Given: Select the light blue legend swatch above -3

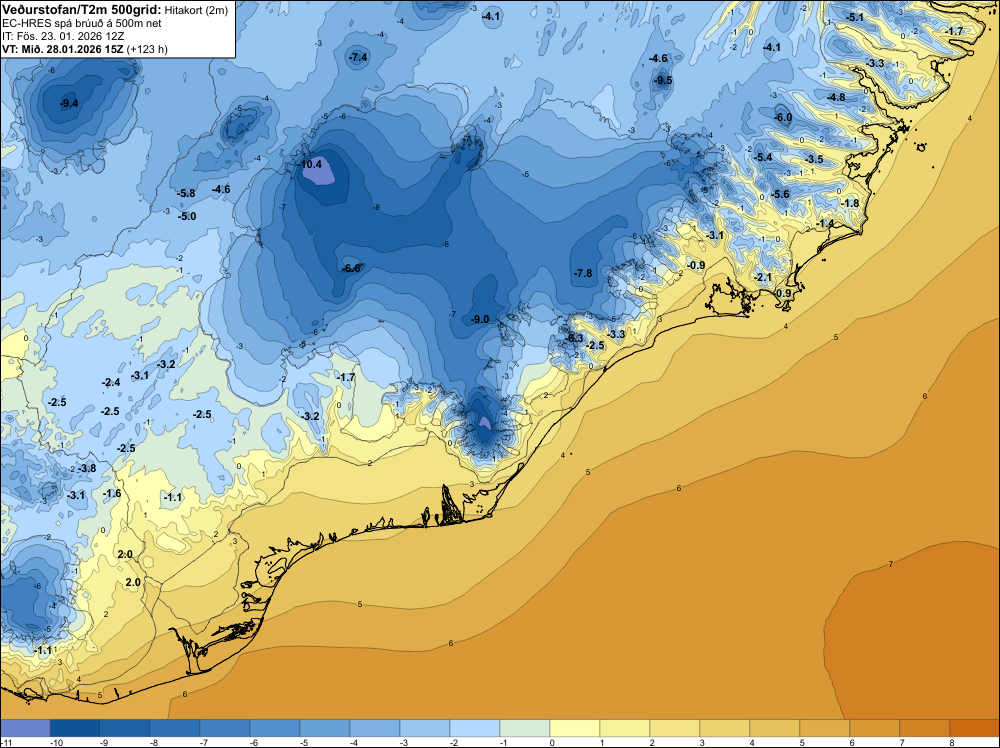Looking at the screenshot, I should 425,728.
